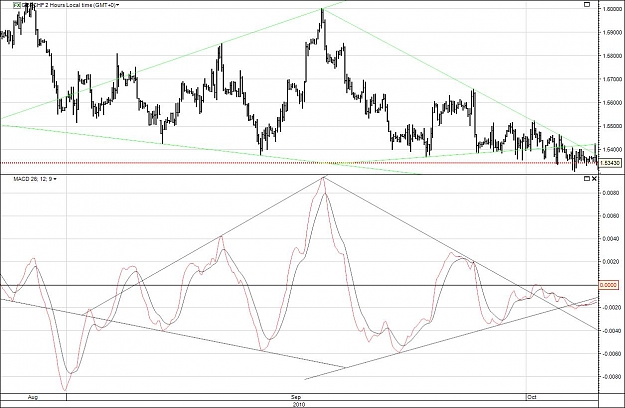This screenshot has width=625, height=408.
Task: Click the Aug label on time axis
Action: (33, 397)
